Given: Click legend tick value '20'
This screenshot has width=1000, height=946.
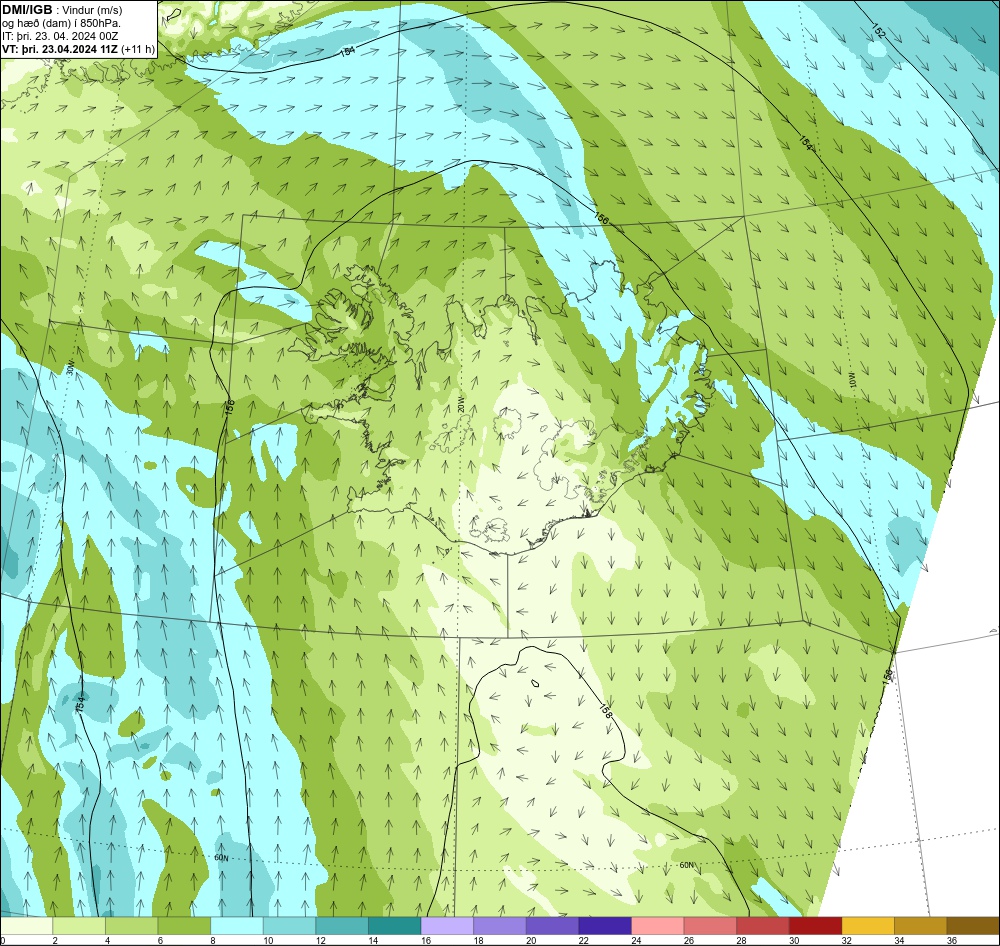Looking at the screenshot, I should click(531, 940).
